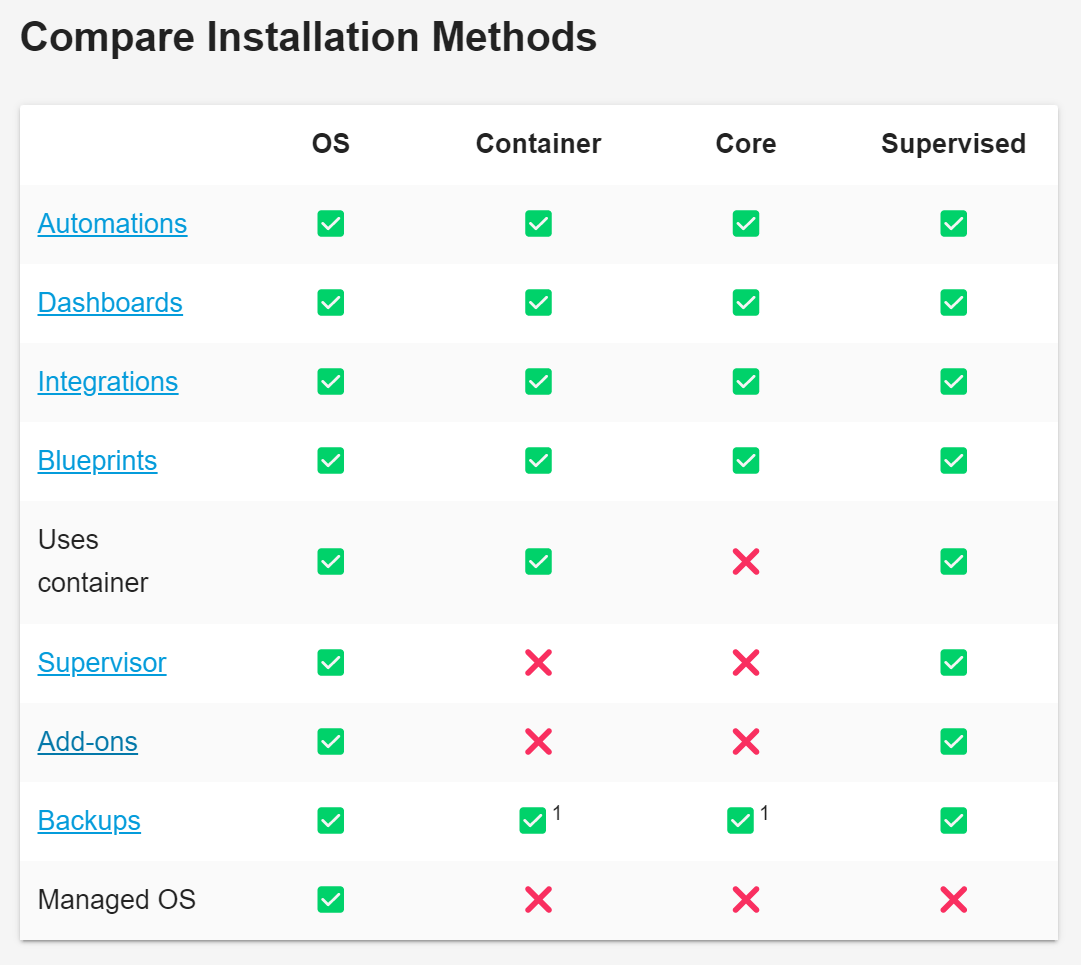The width and height of the screenshot is (1081, 965).
Task: Click Backups check mark under OS
Action: coord(331,820)
